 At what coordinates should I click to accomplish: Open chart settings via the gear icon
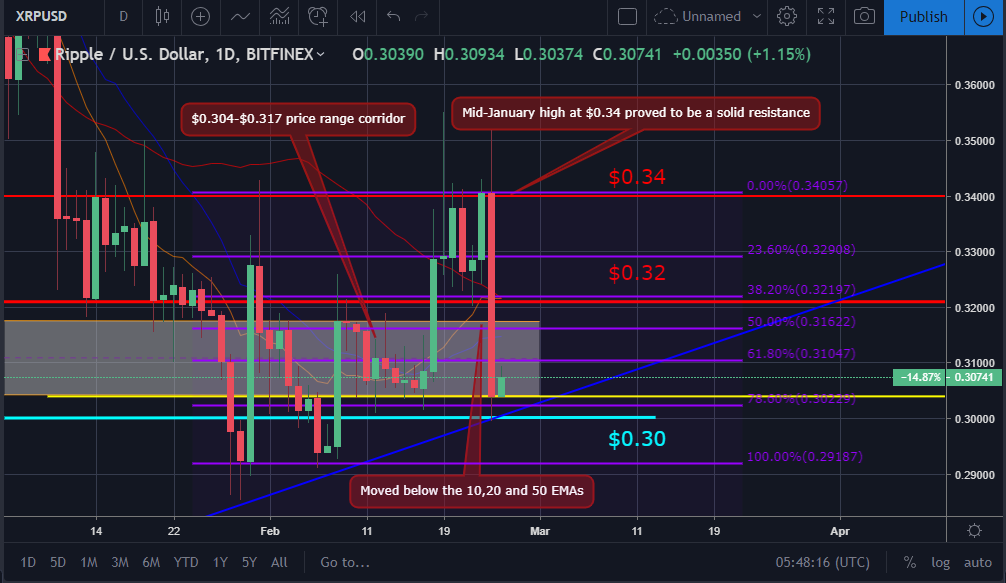pyautogui.click(x=787, y=17)
